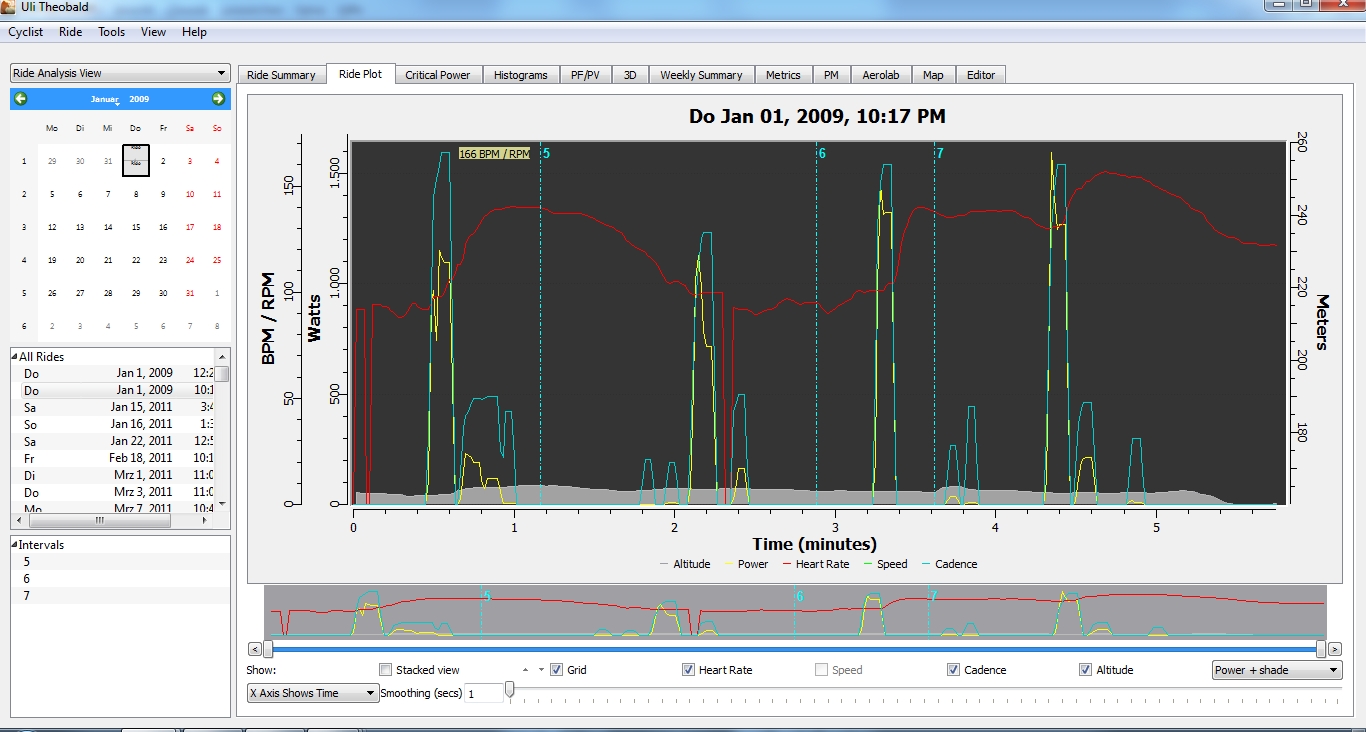This screenshot has width=1366, height=732.
Task: Open the View menu
Action: pyautogui.click(x=153, y=32)
